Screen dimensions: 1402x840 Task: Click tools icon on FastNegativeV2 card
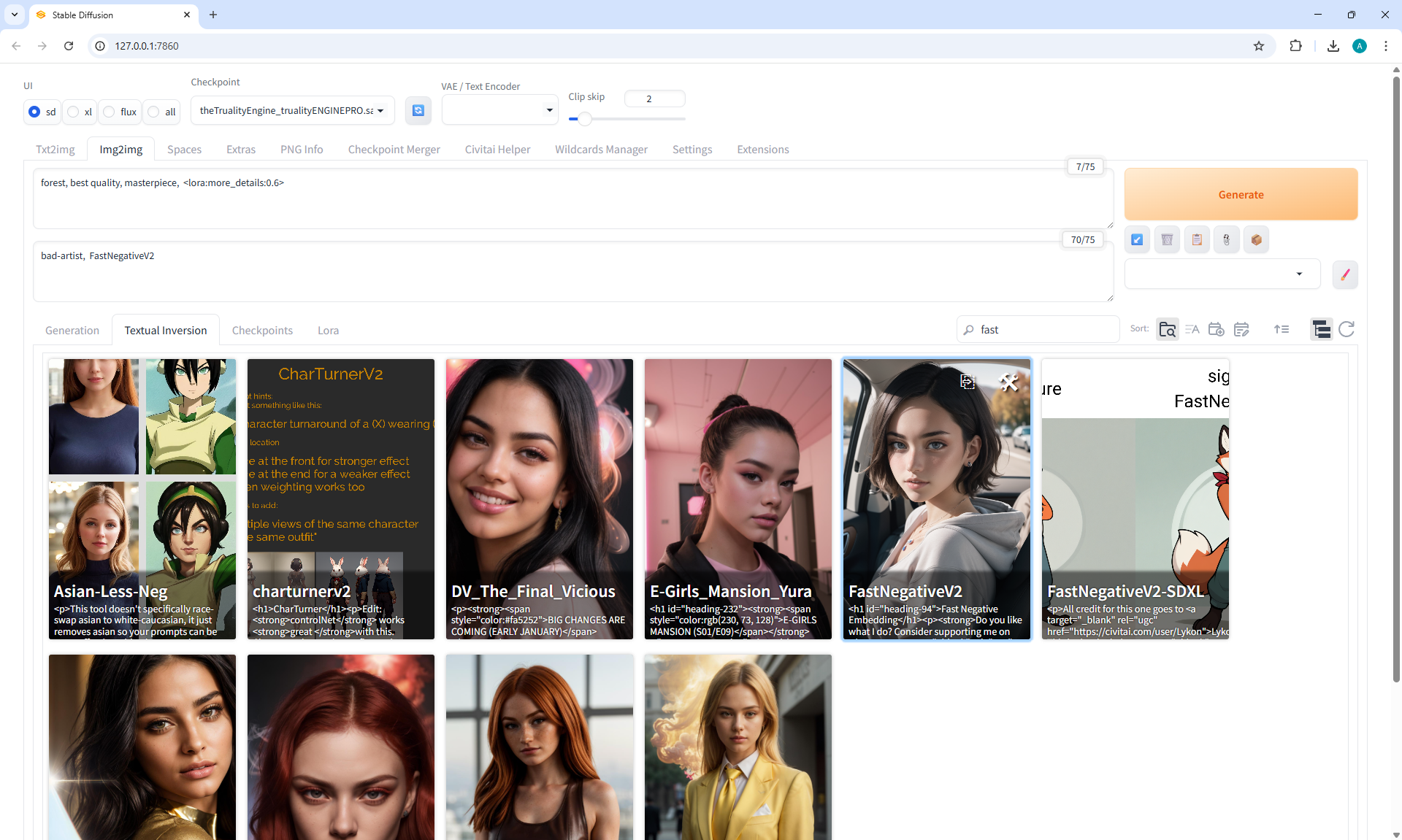point(1008,382)
